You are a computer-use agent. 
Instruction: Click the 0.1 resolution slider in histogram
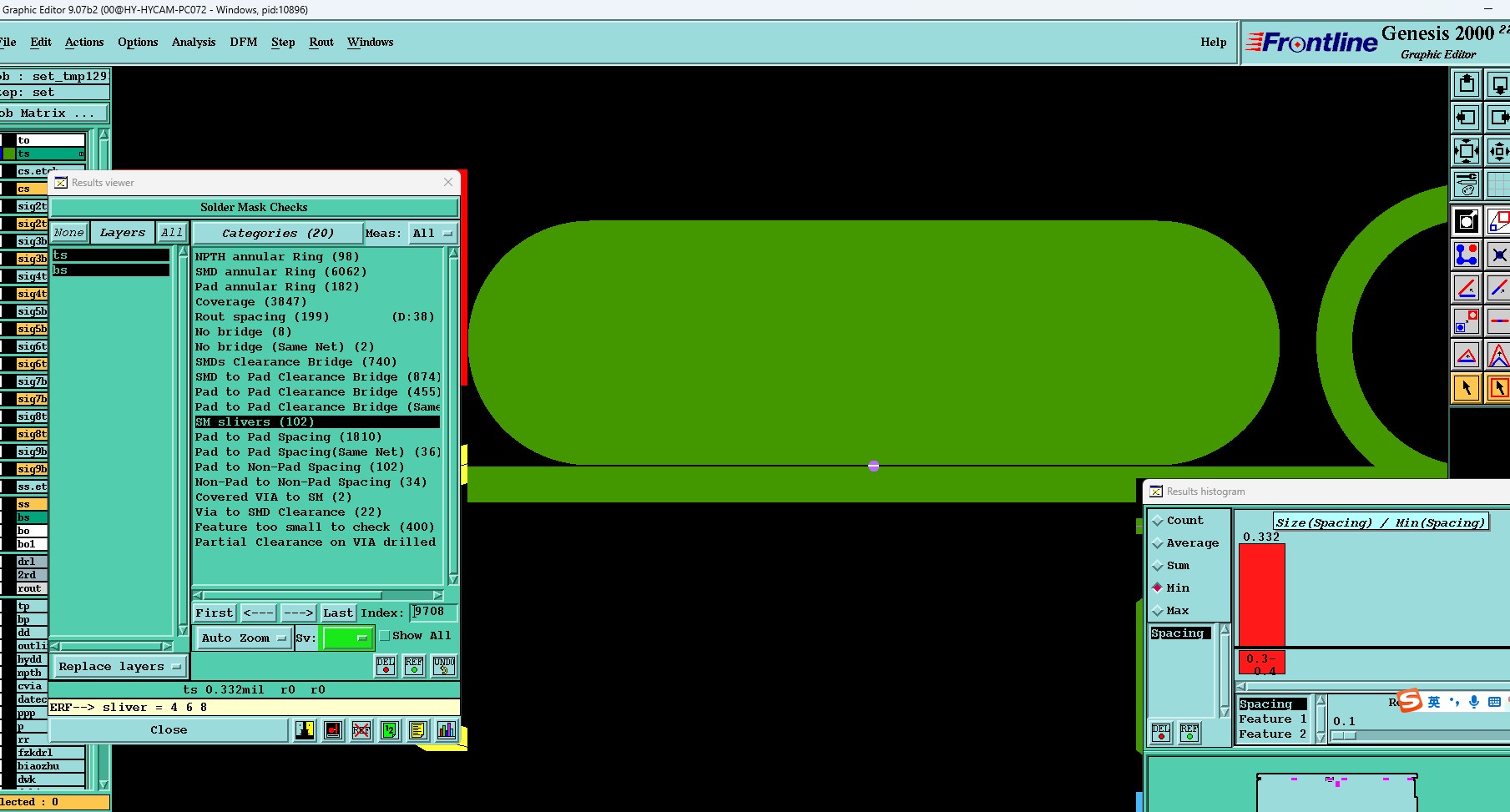[1344, 735]
